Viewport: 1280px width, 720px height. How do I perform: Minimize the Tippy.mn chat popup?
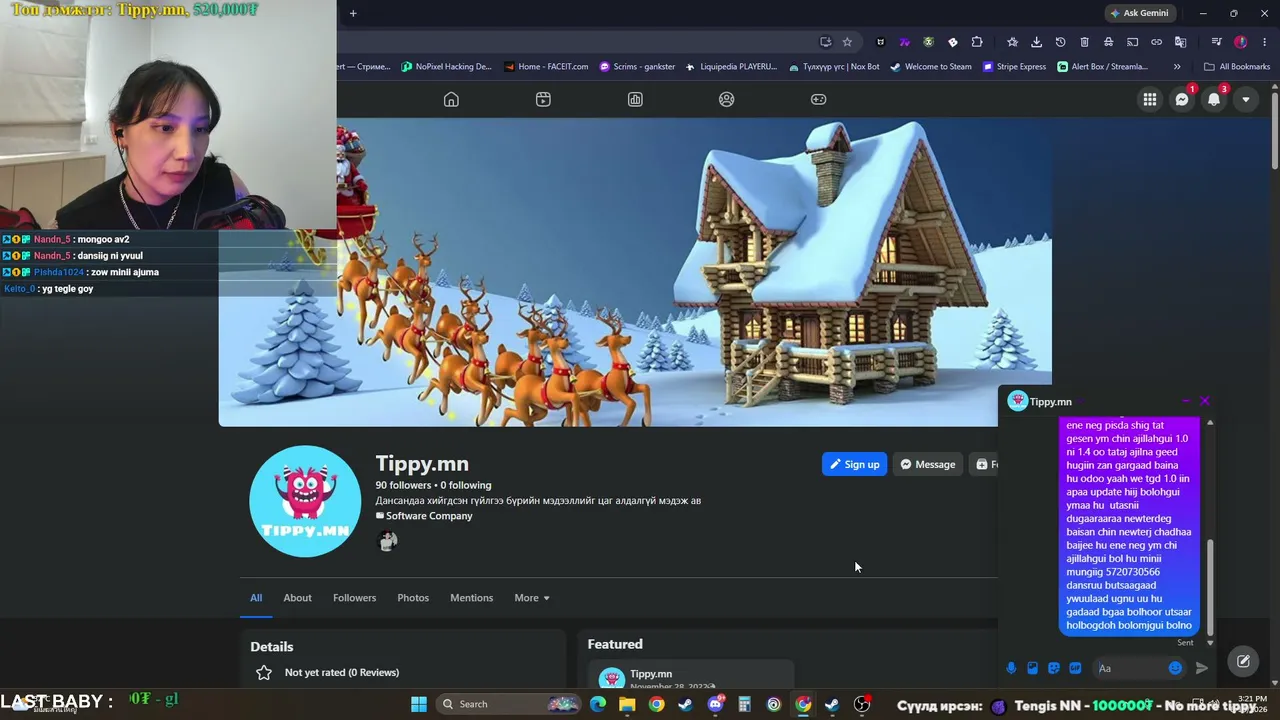tap(1185, 401)
